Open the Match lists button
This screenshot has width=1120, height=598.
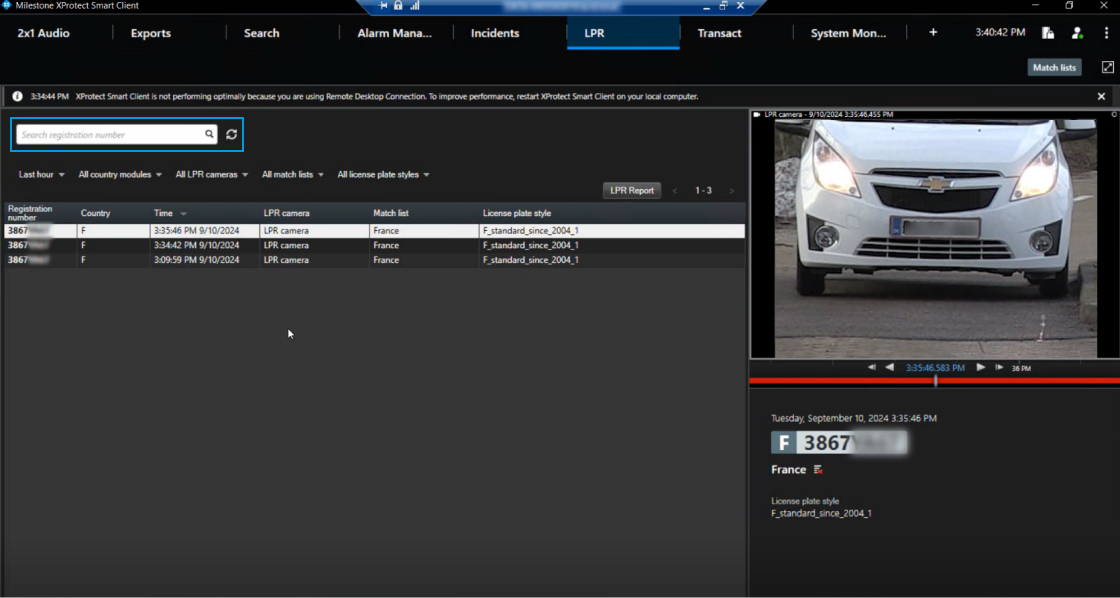click(x=1054, y=68)
